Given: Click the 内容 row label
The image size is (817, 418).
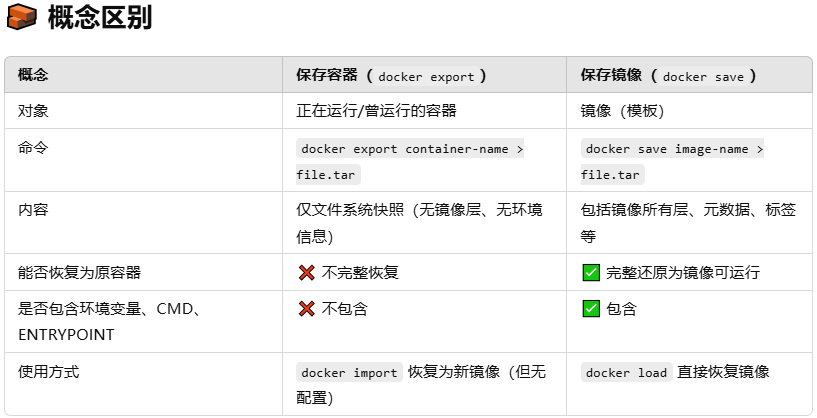Looking at the screenshot, I should pyautogui.click(x=33, y=210).
